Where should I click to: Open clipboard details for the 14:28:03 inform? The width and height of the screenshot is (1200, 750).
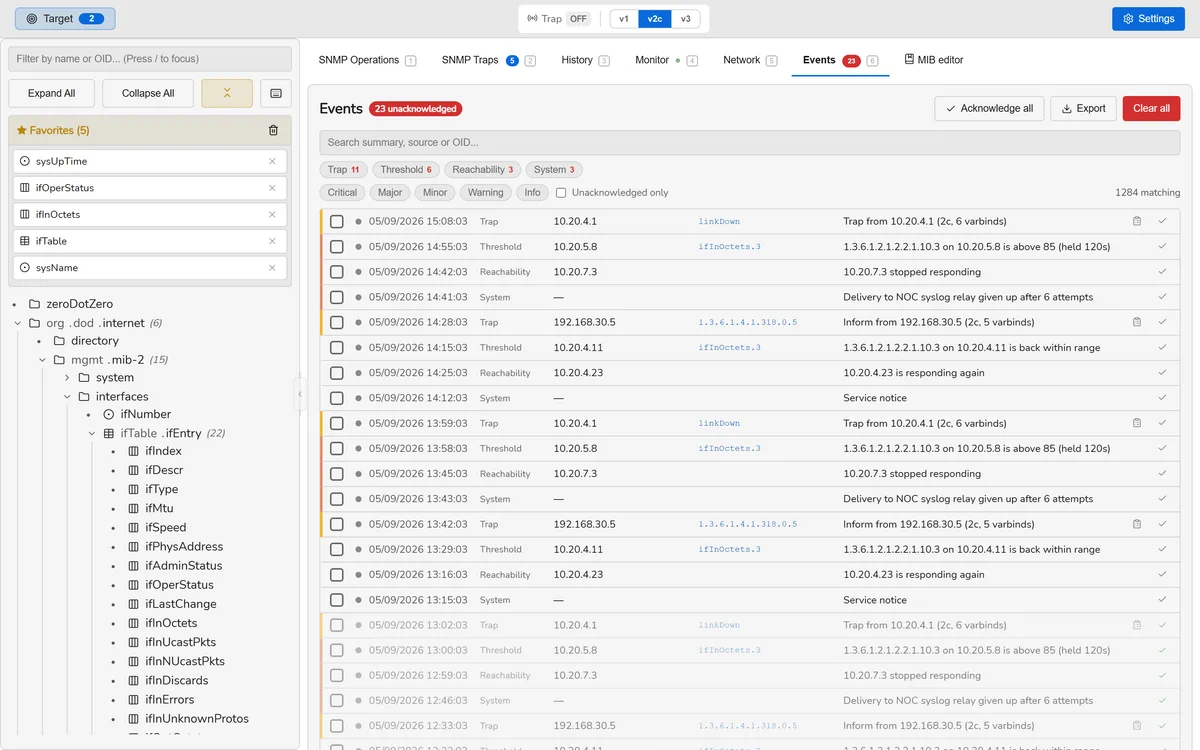(1137, 322)
